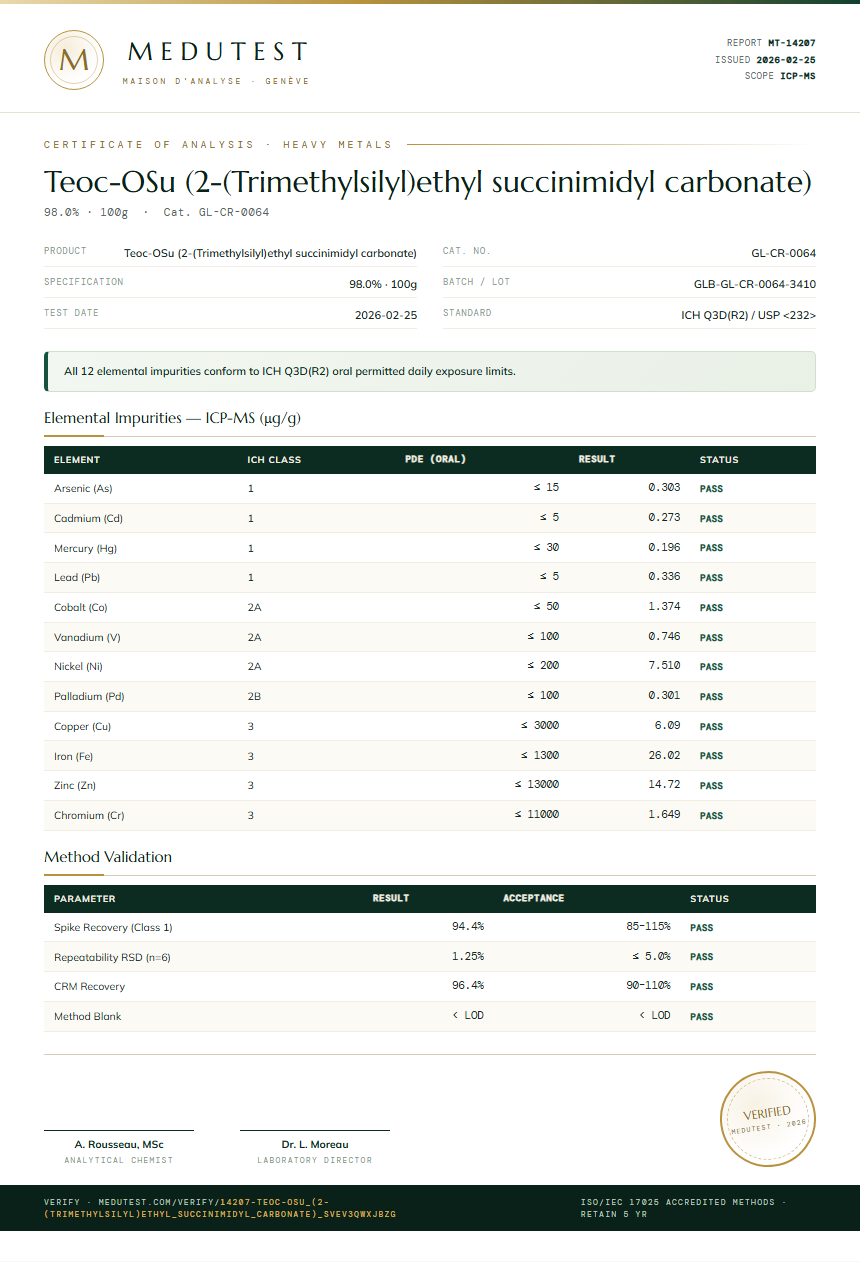The width and height of the screenshot is (860, 1262).
Task: Click the PASS status in Arsenic row
Action: tap(711, 489)
